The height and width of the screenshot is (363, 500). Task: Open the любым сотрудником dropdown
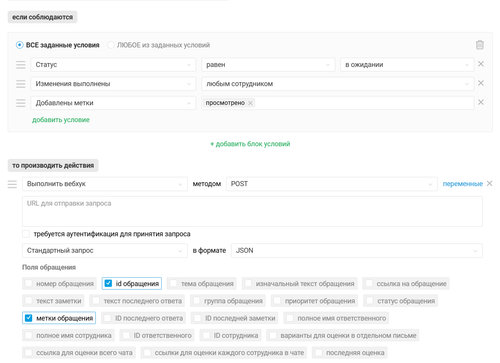pos(338,84)
